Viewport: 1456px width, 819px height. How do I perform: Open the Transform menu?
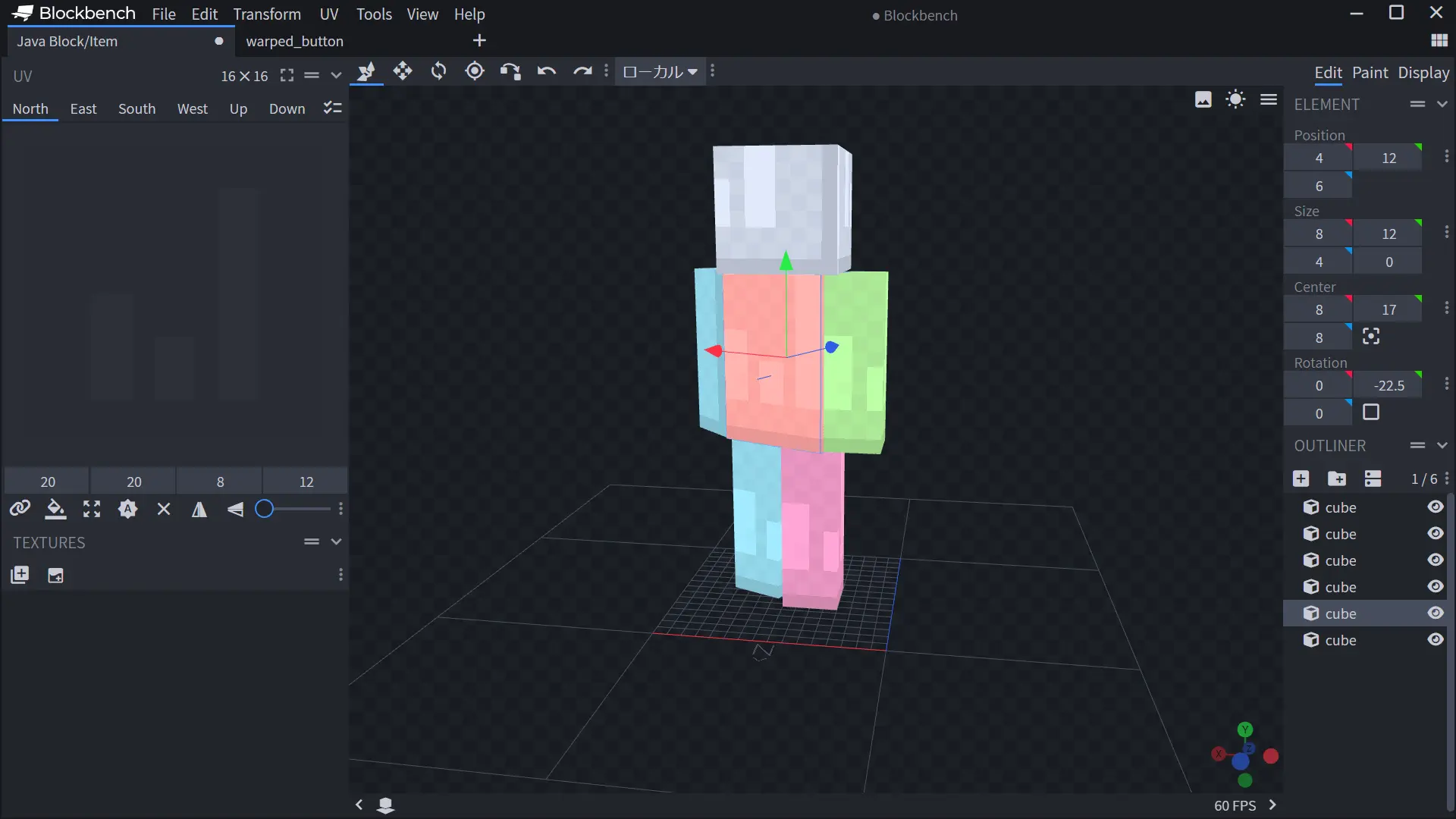pos(267,14)
